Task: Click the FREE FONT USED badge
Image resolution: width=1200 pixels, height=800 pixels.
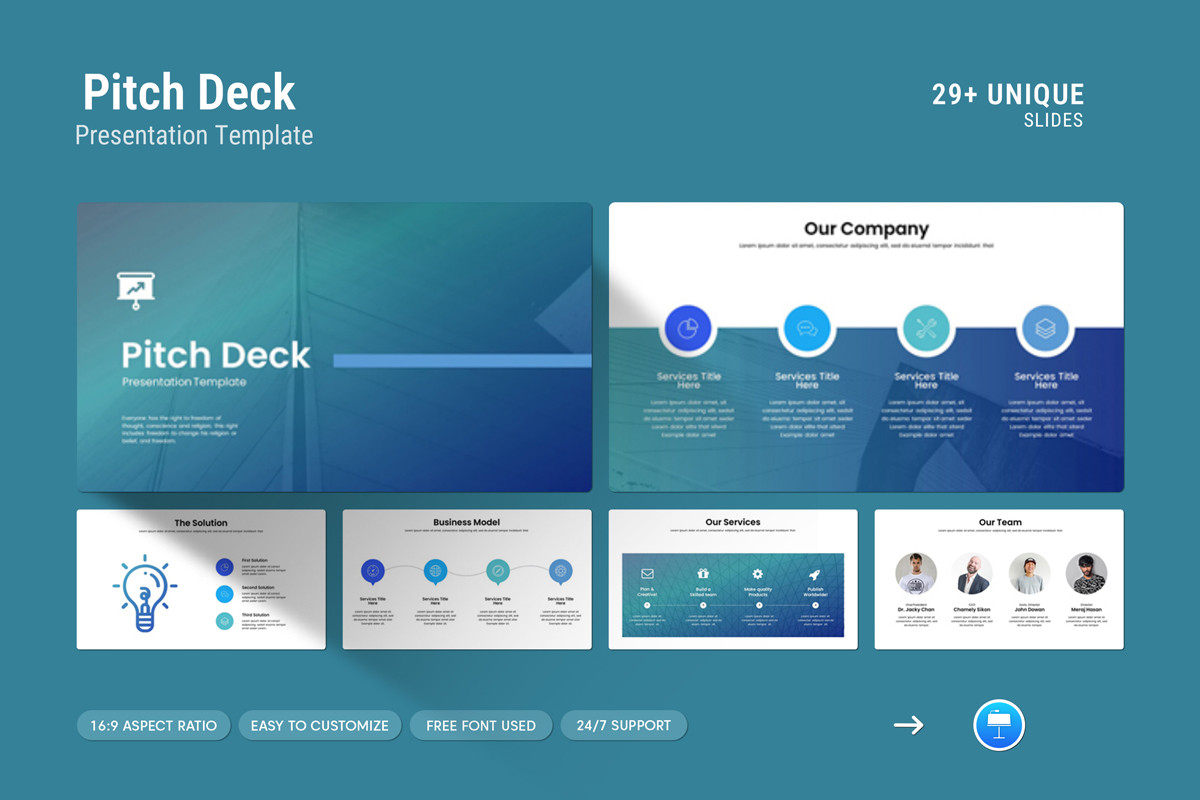Action: click(481, 725)
